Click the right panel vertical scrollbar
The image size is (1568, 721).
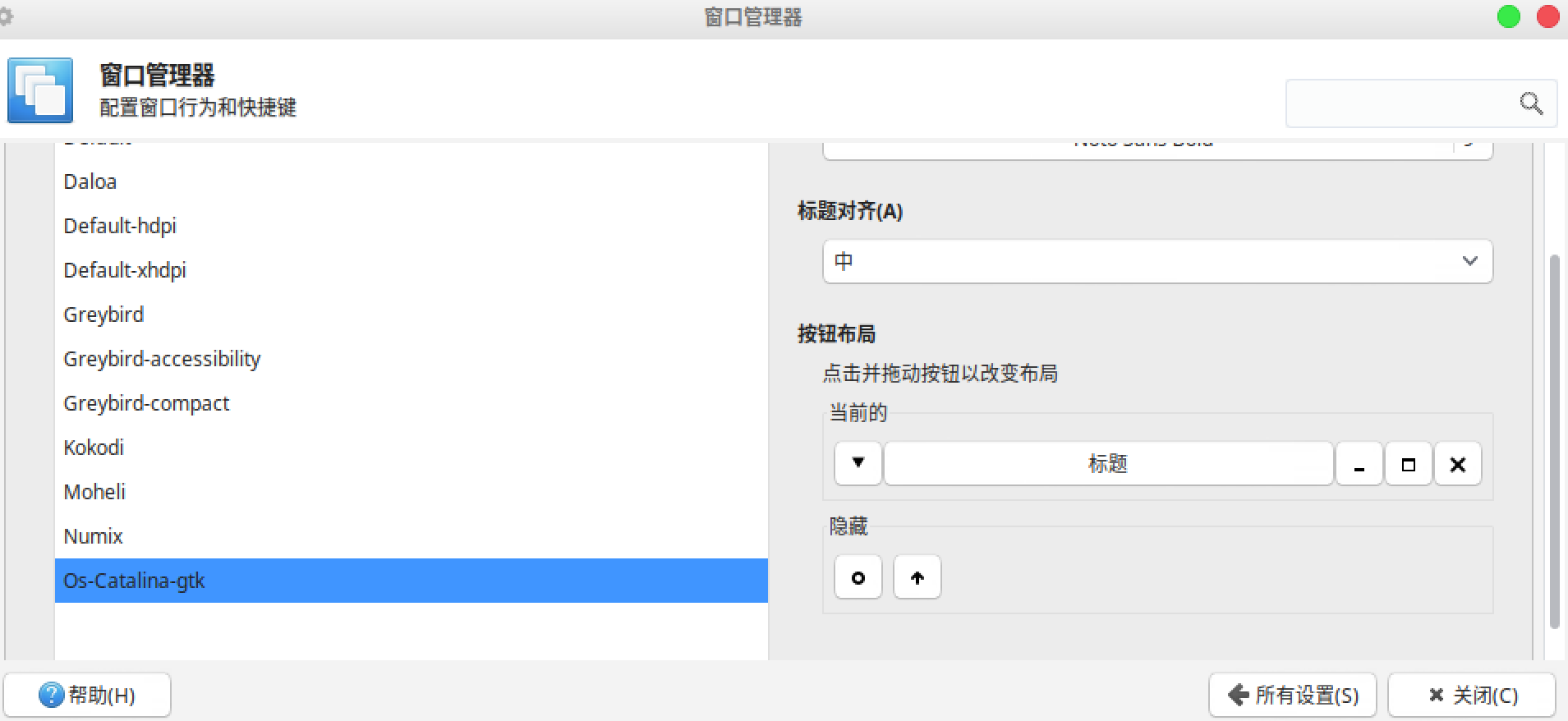coord(1553,443)
